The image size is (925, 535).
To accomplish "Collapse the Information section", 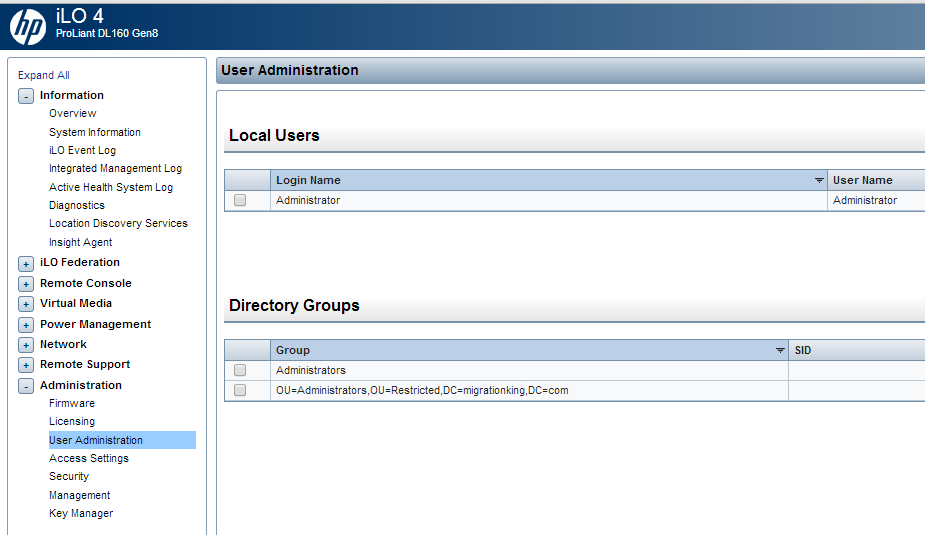I will tap(26, 96).
